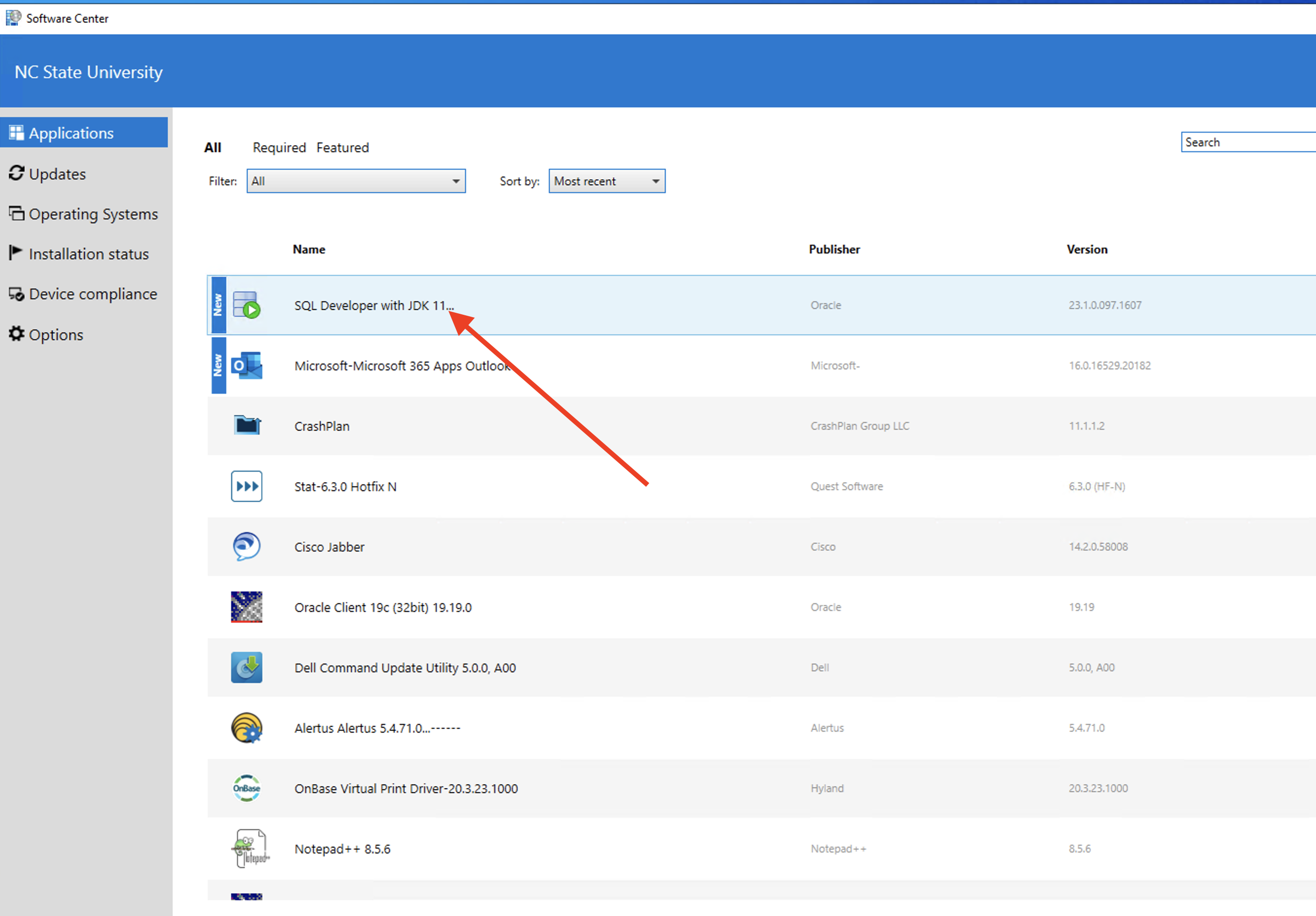Switch to the Required tab
The width and height of the screenshot is (1316, 916).
[x=279, y=148]
